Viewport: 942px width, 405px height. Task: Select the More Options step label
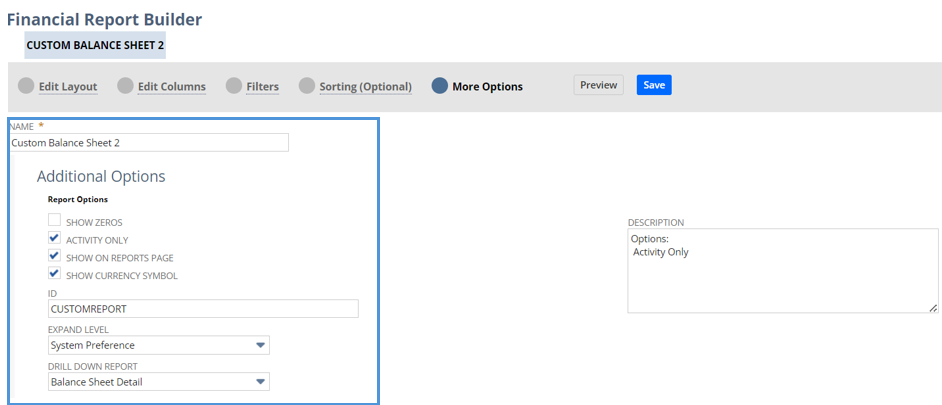point(487,87)
